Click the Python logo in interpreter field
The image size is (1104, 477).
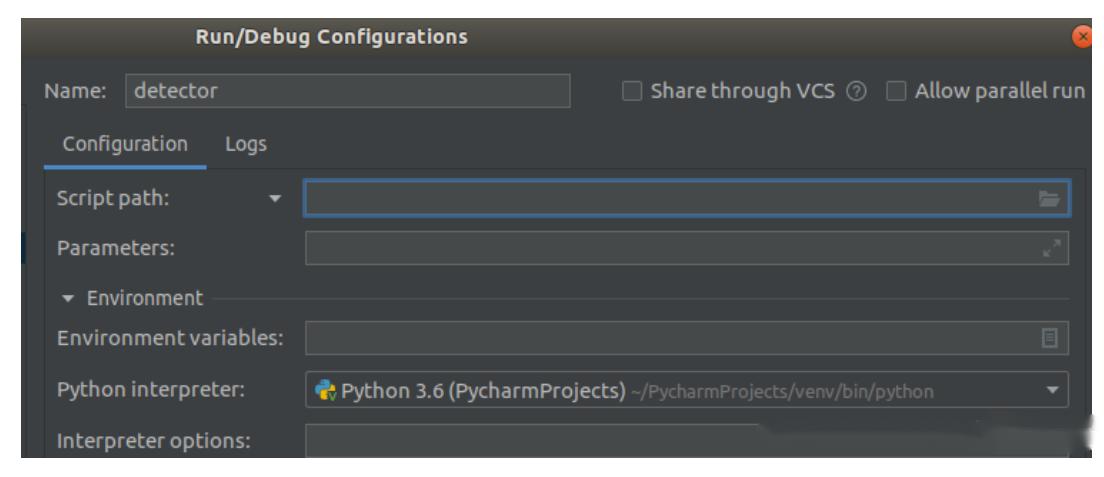click(x=325, y=390)
